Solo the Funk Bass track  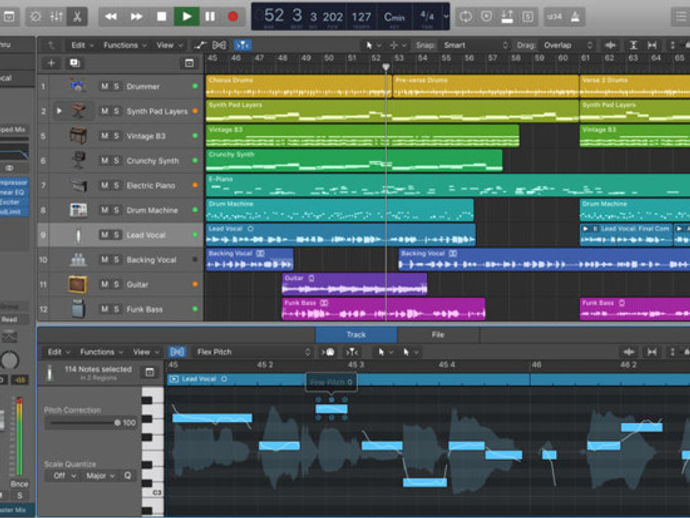116,310
